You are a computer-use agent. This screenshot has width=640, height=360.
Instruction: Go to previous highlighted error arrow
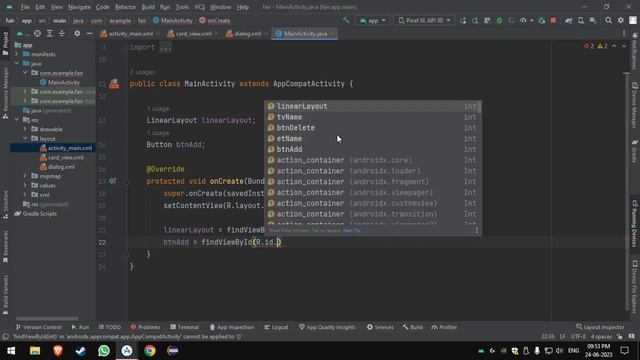(x=614, y=46)
